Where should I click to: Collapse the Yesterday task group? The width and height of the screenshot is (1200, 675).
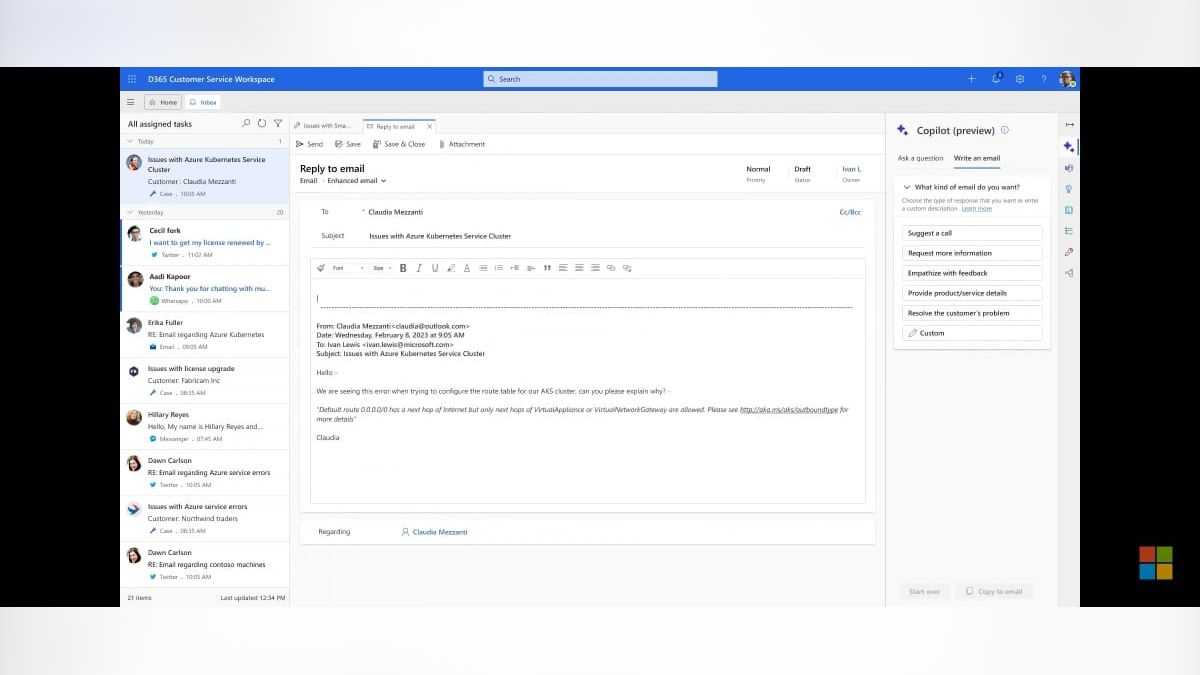point(129,212)
